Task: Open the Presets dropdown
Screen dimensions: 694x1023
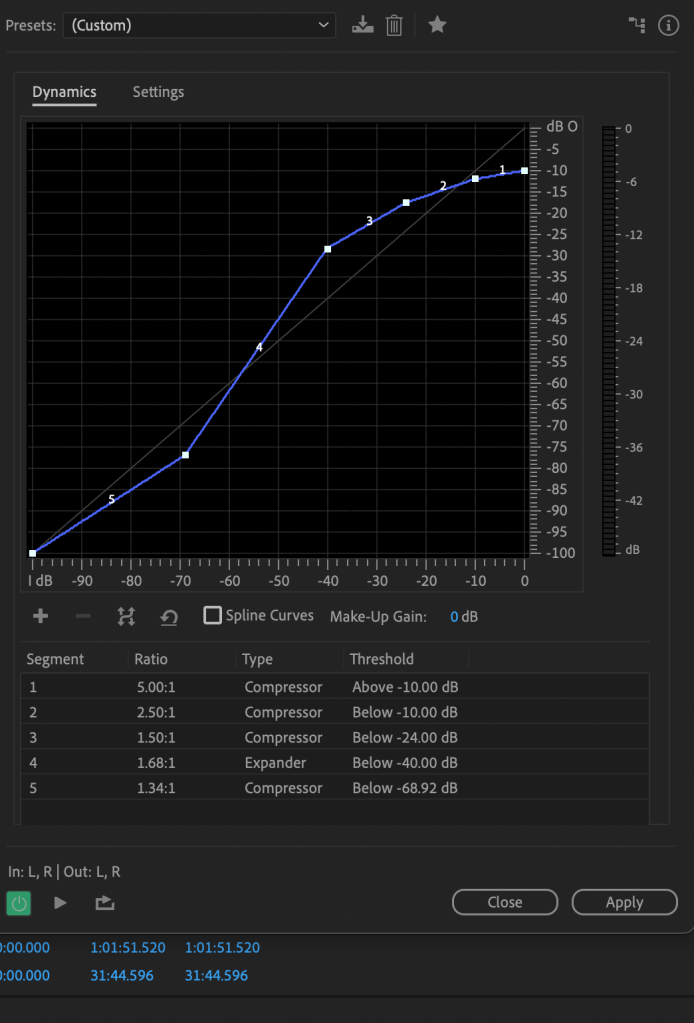Action: point(199,25)
